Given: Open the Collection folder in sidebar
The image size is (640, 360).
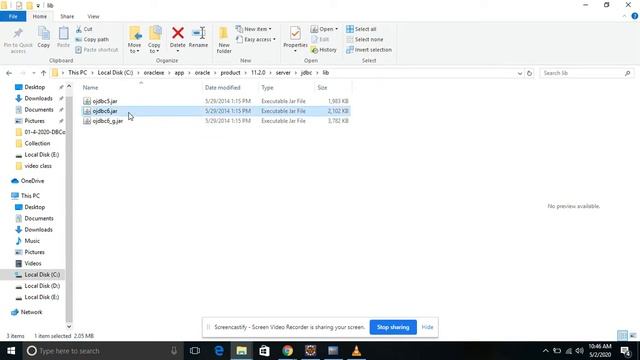Looking at the screenshot, I should point(37,143).
